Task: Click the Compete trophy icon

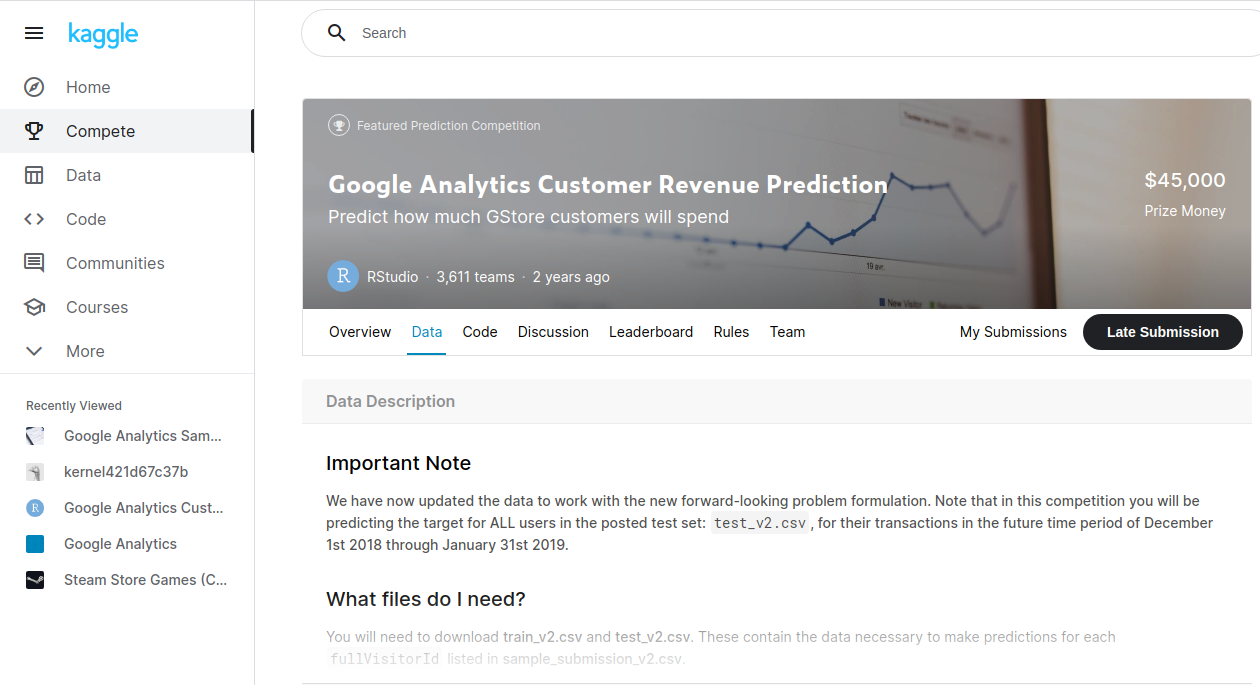Action: click(34, 131)
